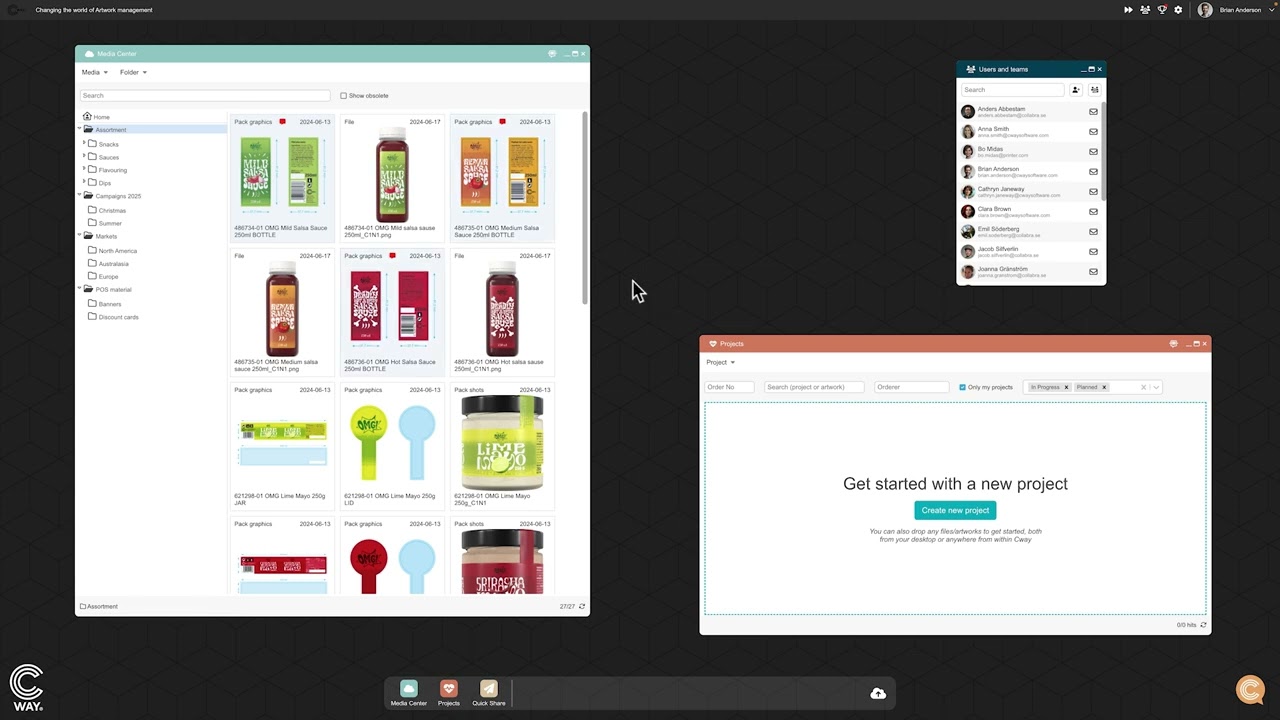The height and width of the screenshot is (720, 1280).
Task: Click Brian Anderson's avatar in top bar
Action: coord(1205,10)
